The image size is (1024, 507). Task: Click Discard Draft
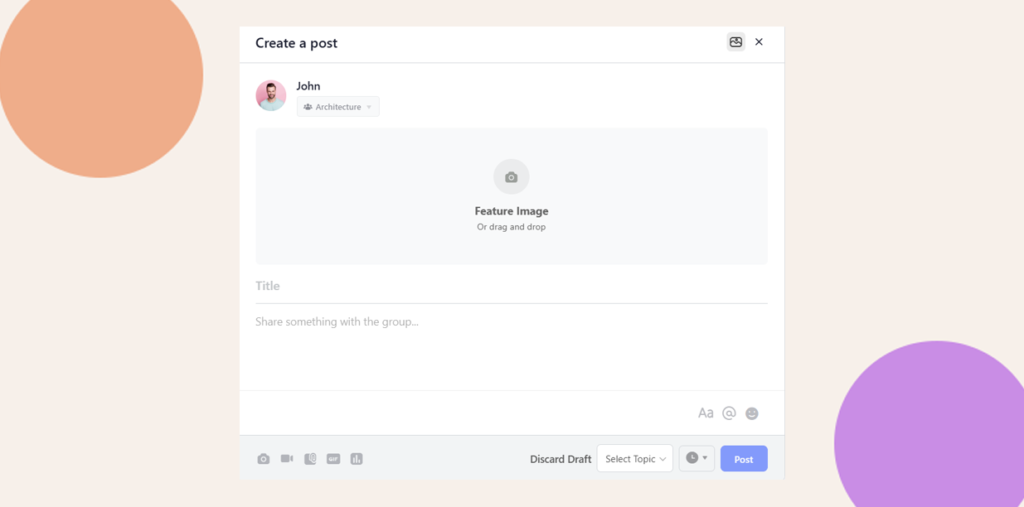click(560, 459)
